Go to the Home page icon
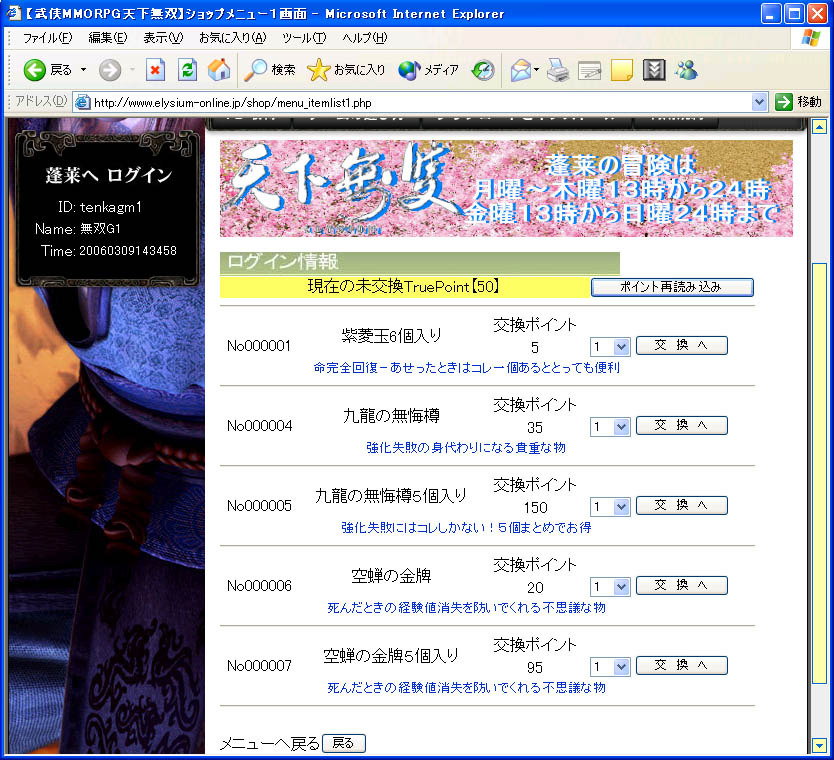This screenshot has height=760, width=834. [x=218, y=70]
